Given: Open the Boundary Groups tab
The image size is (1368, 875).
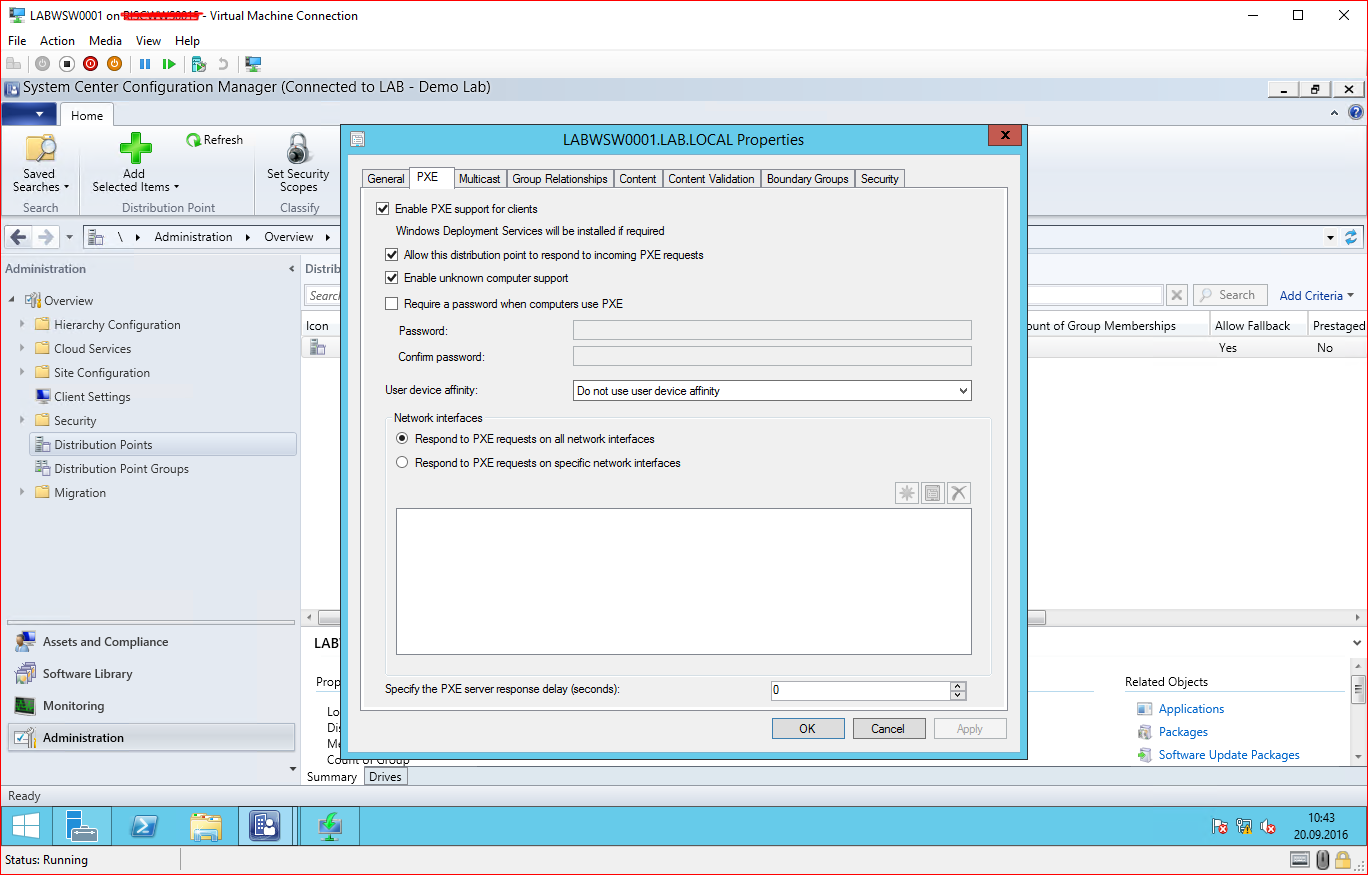Looking at the screenshot, I should [x=807, y=179].
